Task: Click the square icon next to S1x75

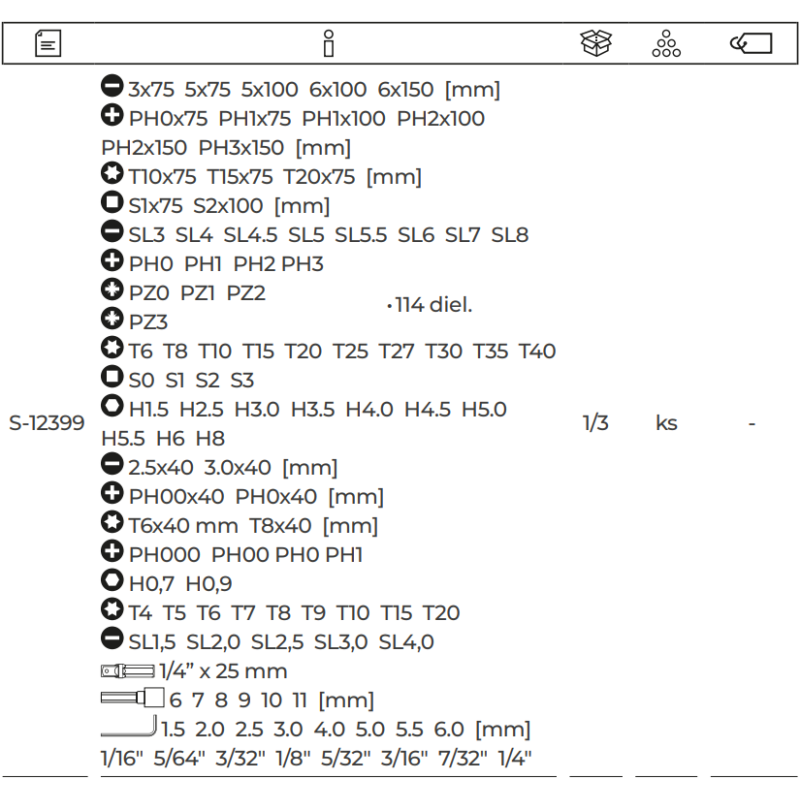Action: pos(113,206)
